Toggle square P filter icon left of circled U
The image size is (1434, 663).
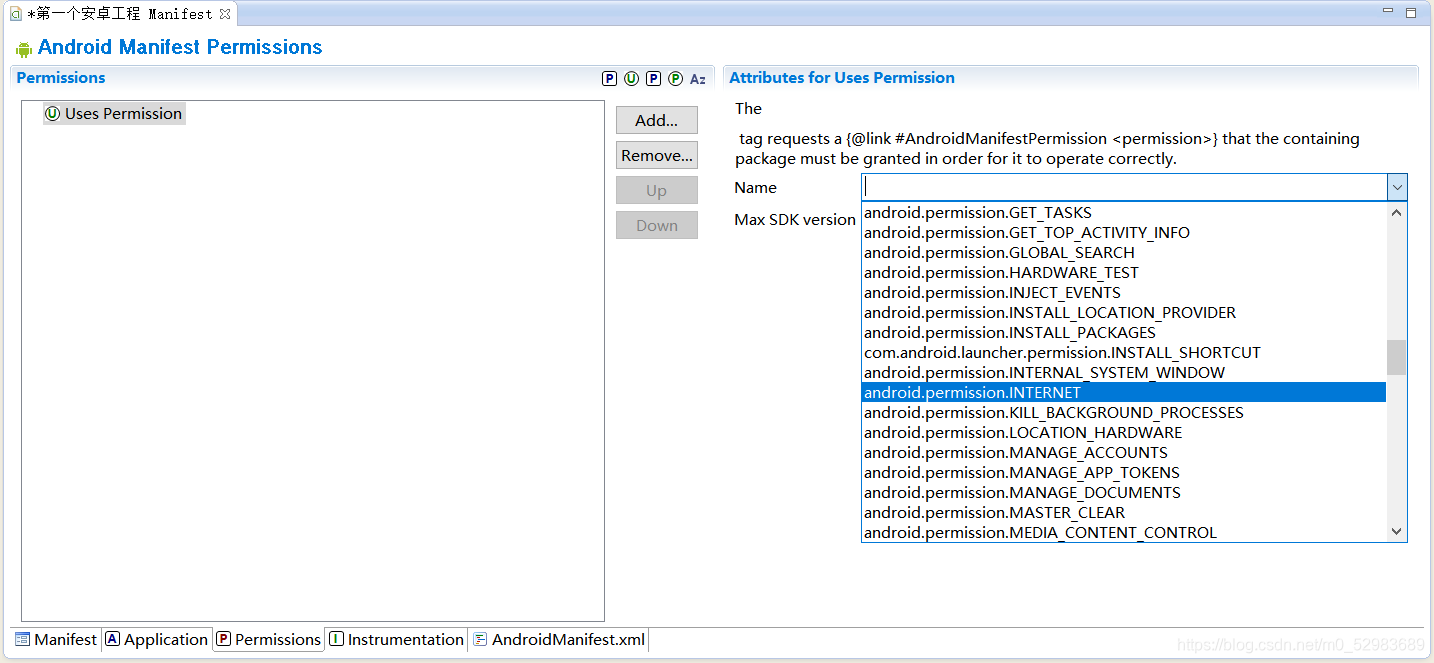609,79
